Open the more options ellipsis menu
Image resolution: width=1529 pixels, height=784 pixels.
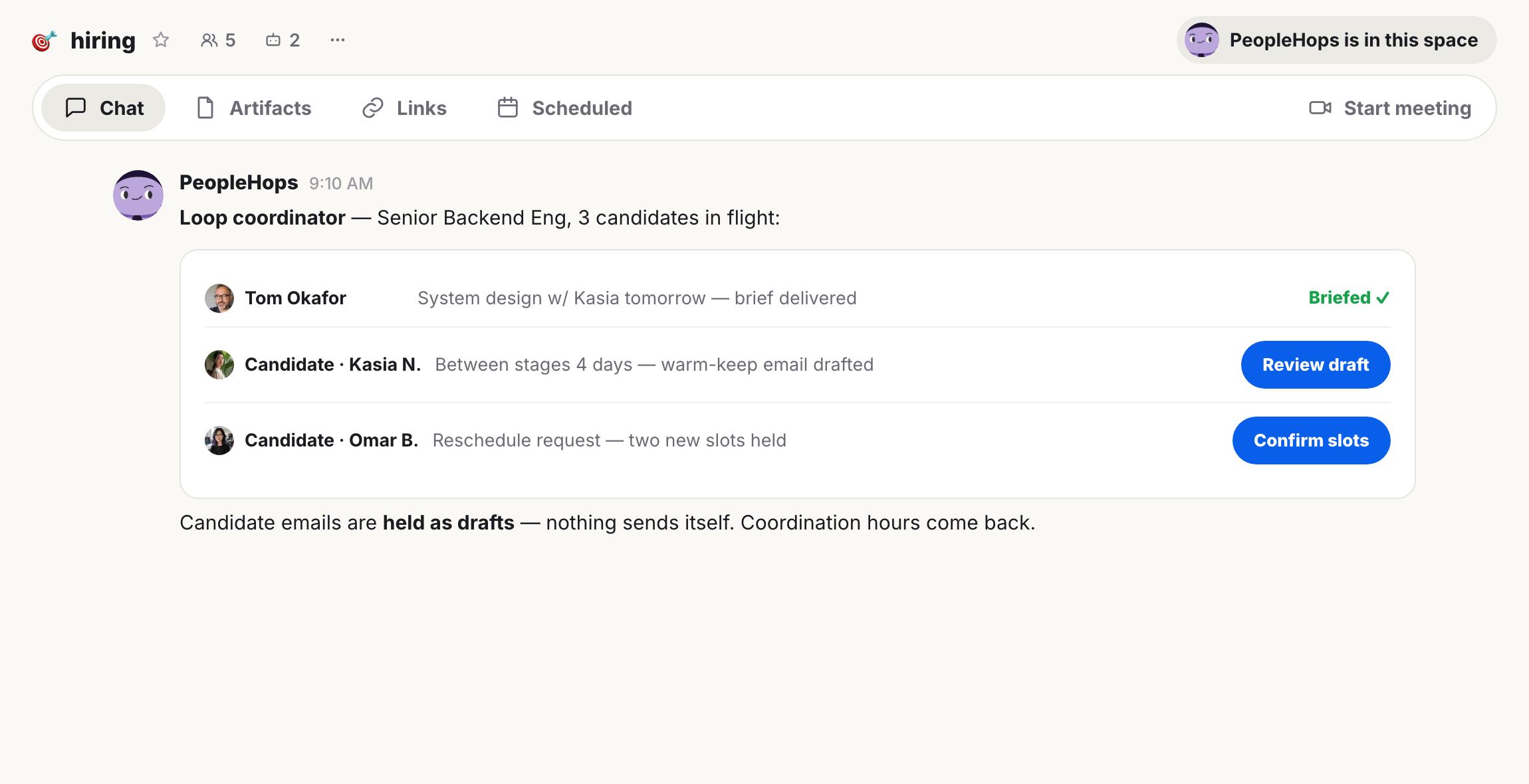tap(338, 40)
